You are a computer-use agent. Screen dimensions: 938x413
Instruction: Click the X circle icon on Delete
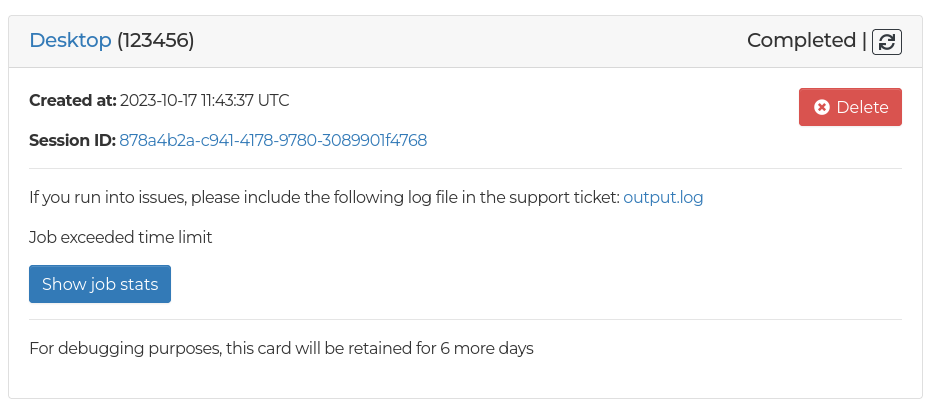point(822,107)
